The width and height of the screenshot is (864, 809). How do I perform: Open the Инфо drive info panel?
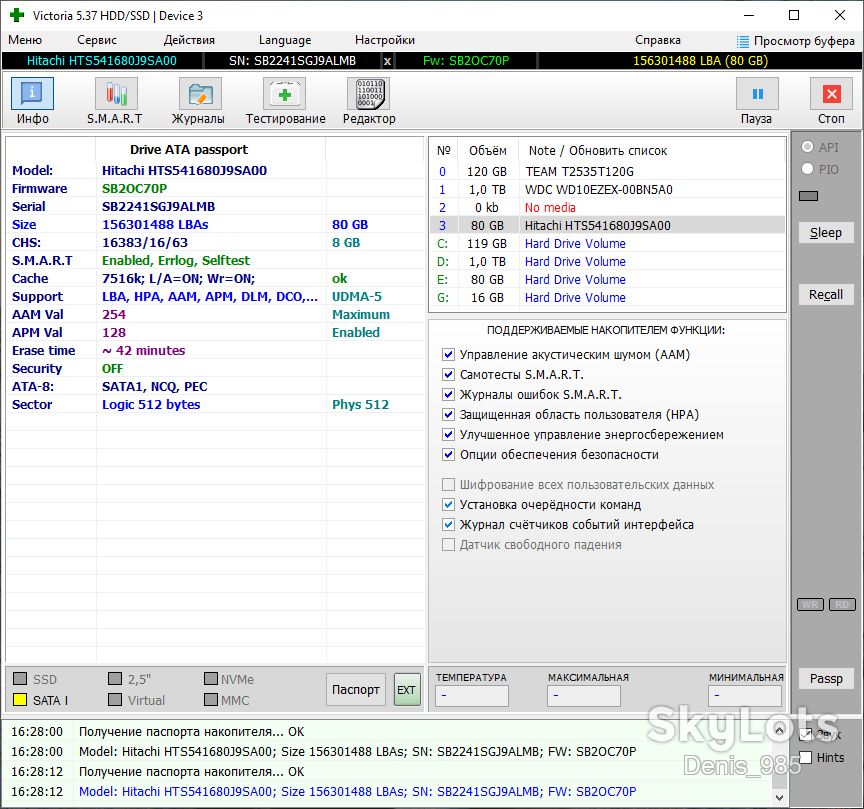coord(33,101)
